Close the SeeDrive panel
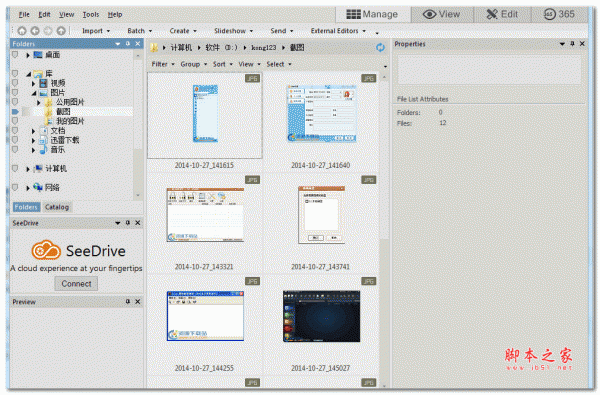The width and height of the screenshot is (600, 395). (x=138, y=223)
